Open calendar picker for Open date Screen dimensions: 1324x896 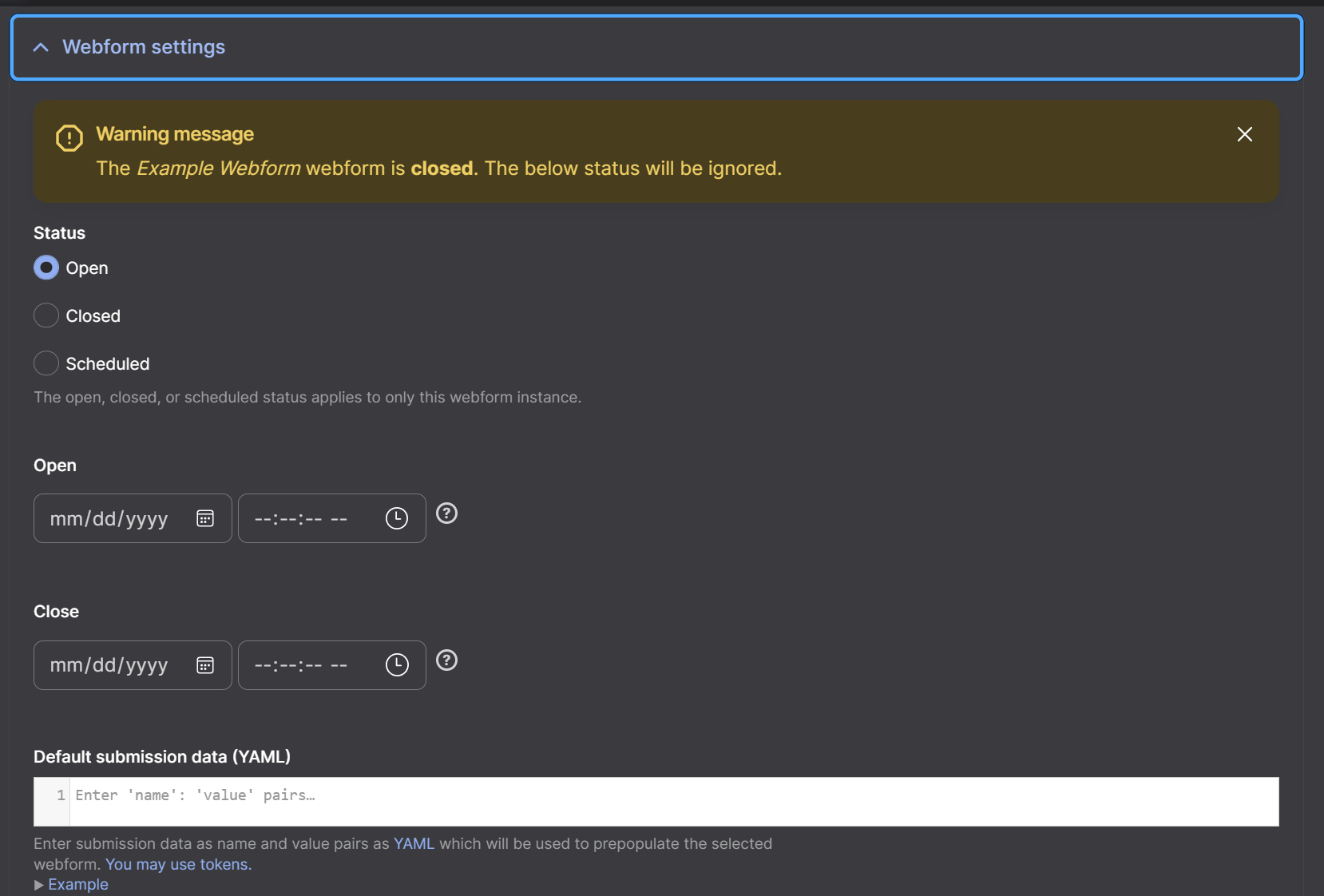(x=205, y=518)
